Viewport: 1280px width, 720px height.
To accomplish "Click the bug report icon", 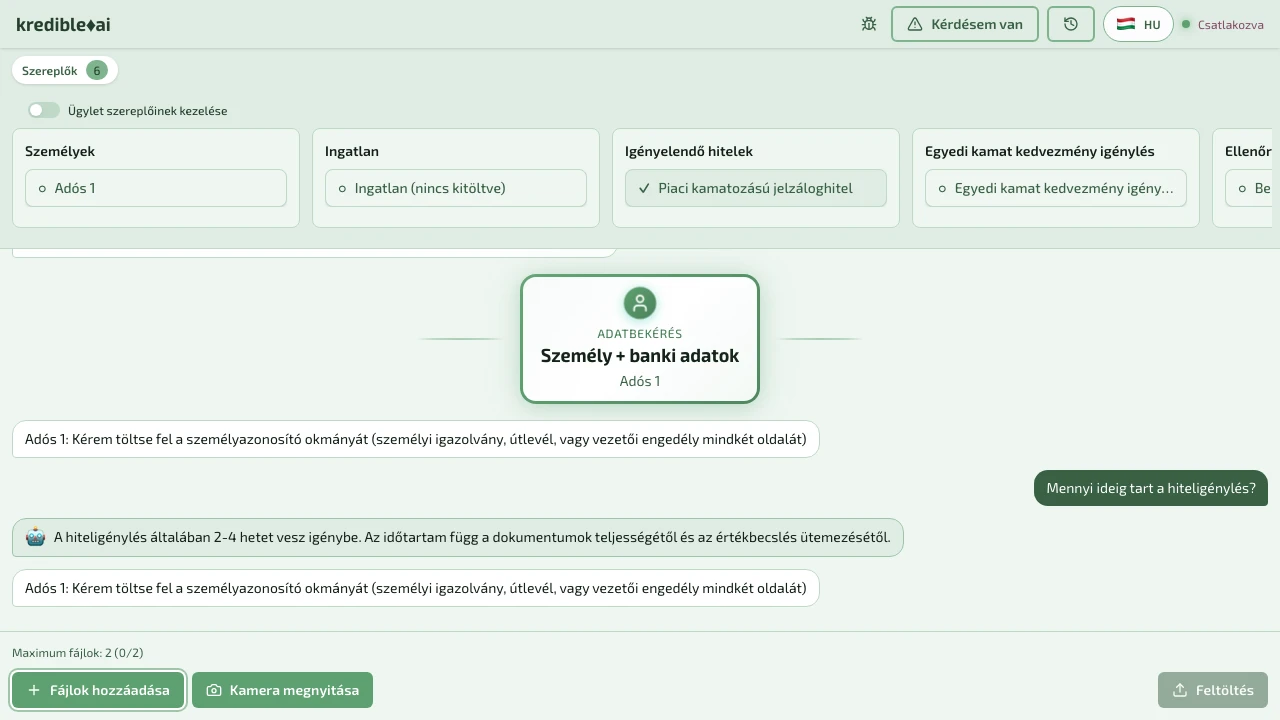I will coord(869,24).
